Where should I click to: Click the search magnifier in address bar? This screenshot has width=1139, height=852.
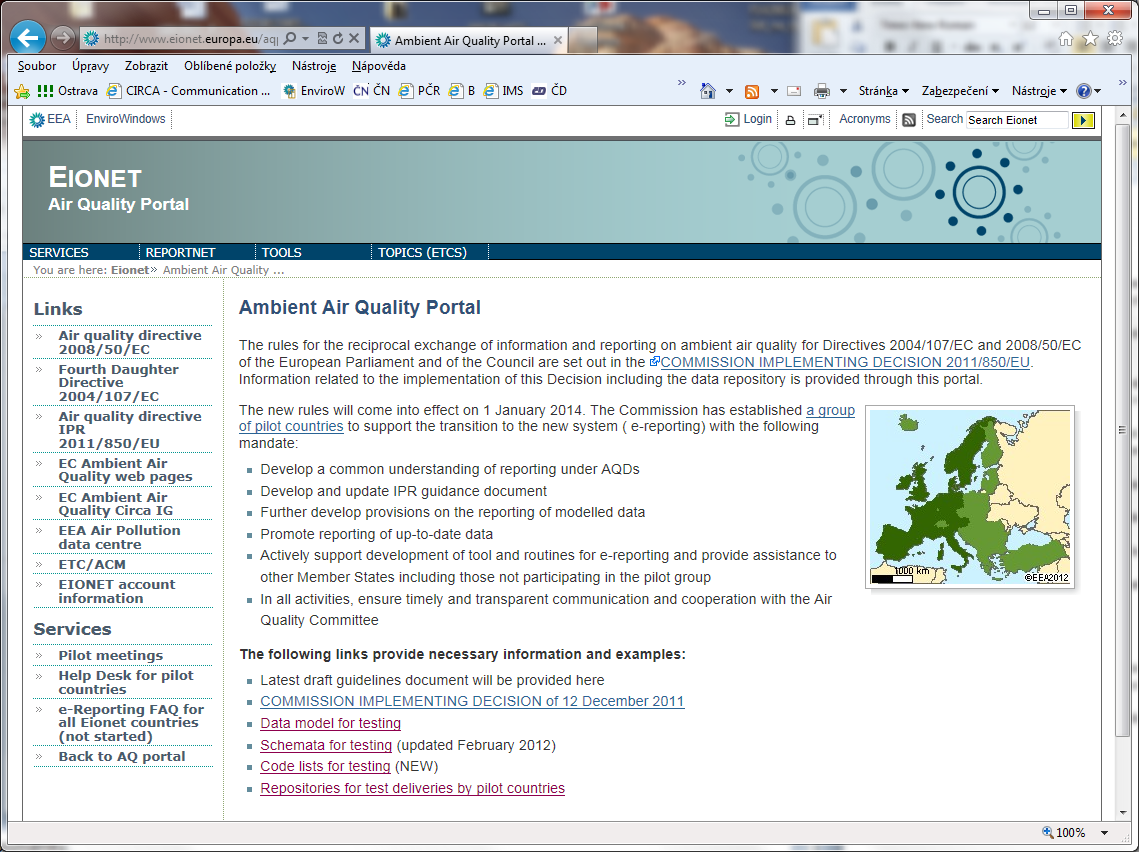click(x=290, y=38)
